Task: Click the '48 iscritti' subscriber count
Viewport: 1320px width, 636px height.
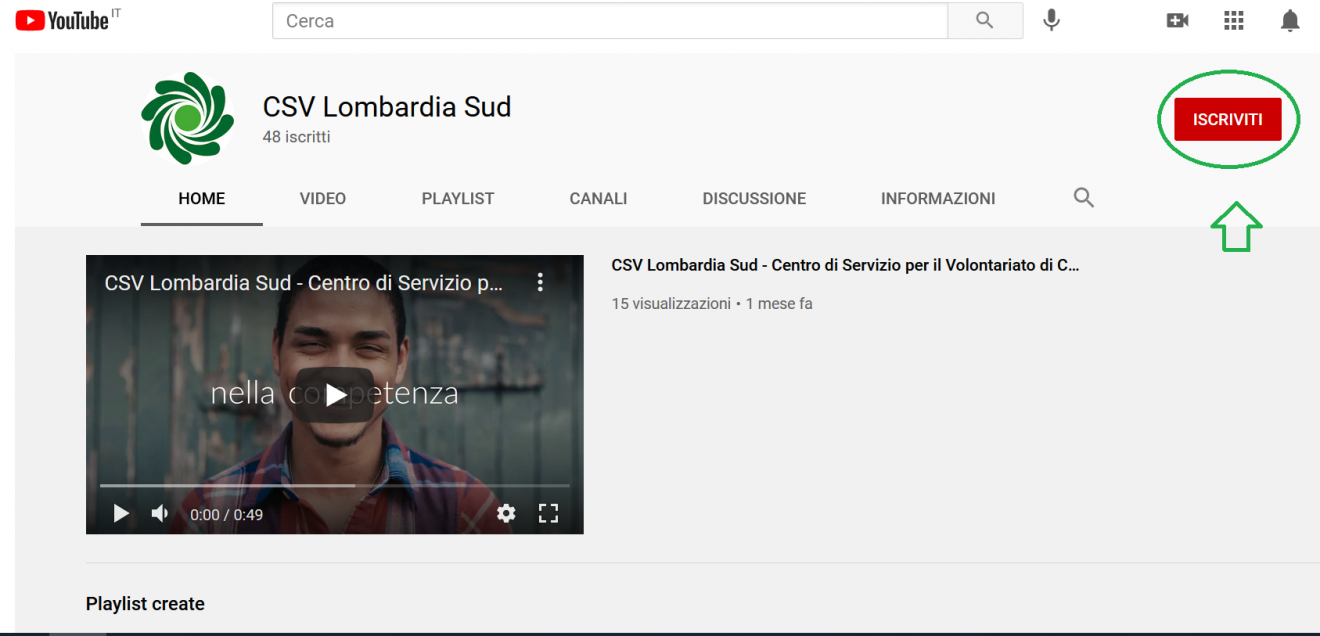Action: 296,137
